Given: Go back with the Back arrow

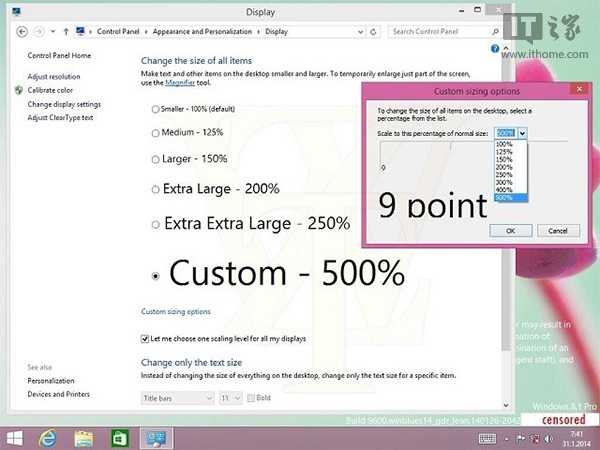Looking at the screenshot, I should coord(22,32).
